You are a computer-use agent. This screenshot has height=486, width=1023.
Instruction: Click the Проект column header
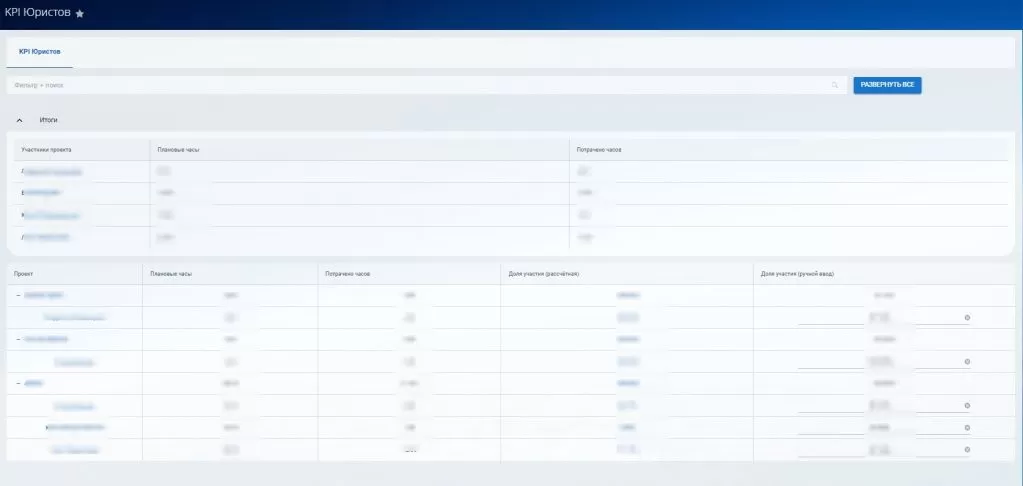coord(23,273)
